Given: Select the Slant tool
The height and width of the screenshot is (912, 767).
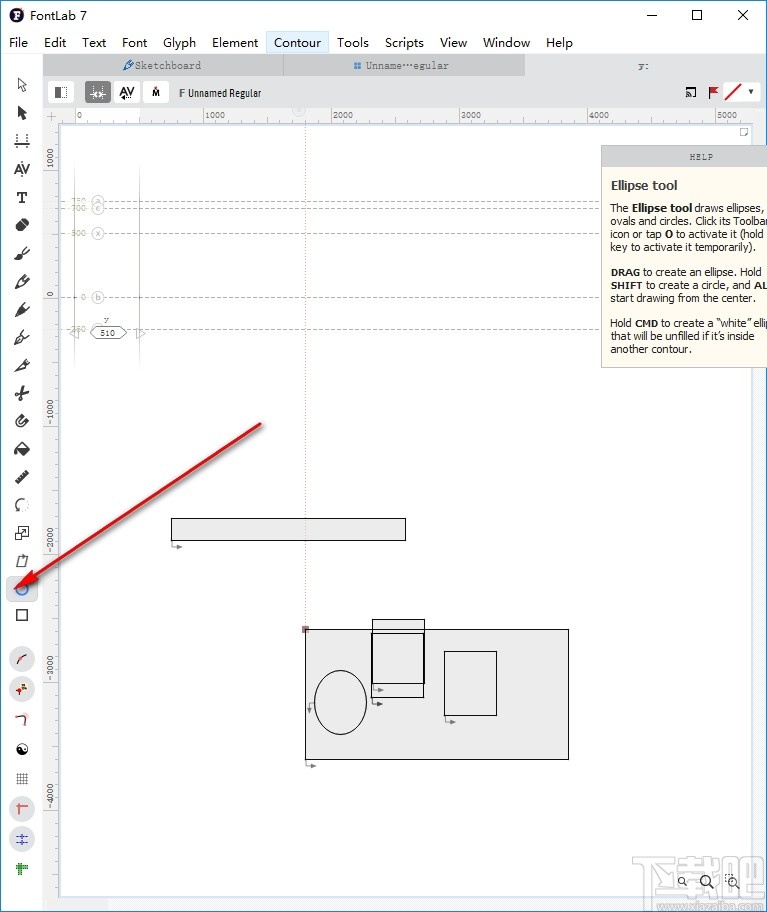Looking at the screenshot, I should [x=22, y=561].
